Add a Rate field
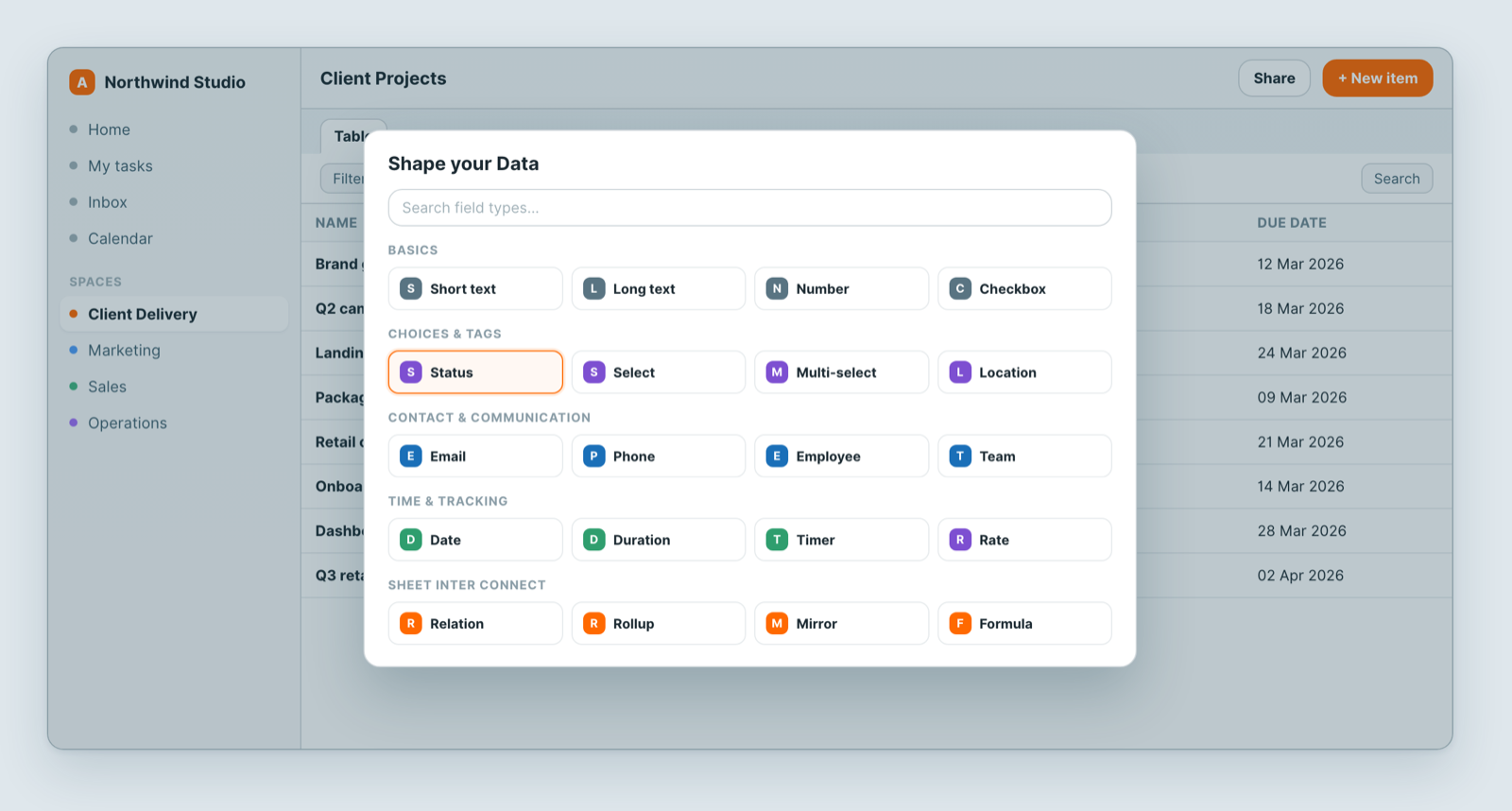The width and height of the screenshot is (1512, 811). pos(1024,540)
